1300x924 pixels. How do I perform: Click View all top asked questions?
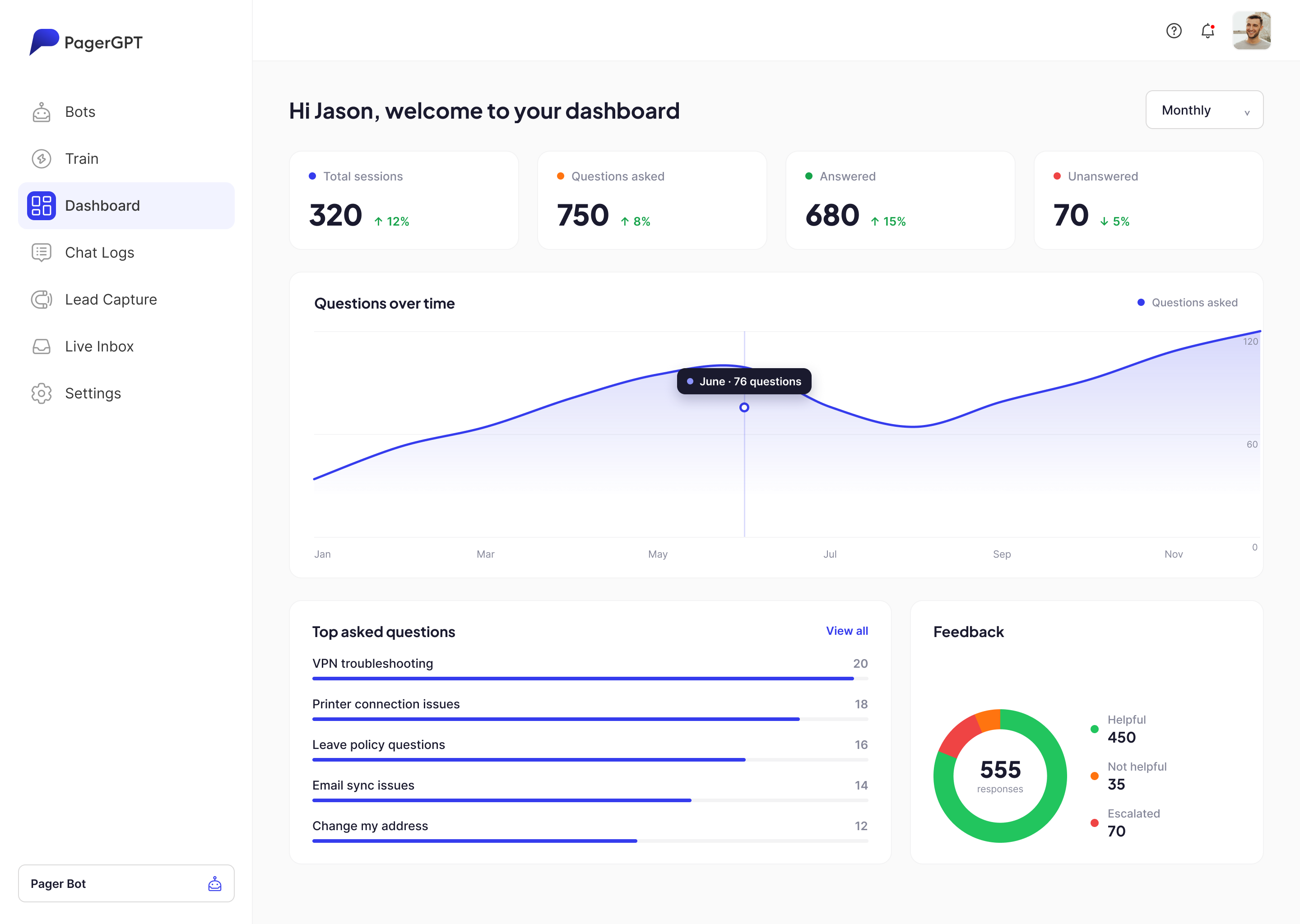pyautogui.click(x=847, y=631)
